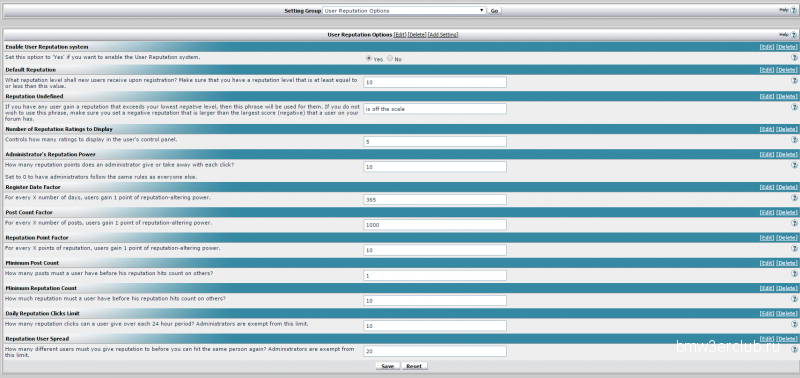Edit the Default Reputation setting
Image resolution: width=800 pixels, height=378 pixels.
[767, 70]
